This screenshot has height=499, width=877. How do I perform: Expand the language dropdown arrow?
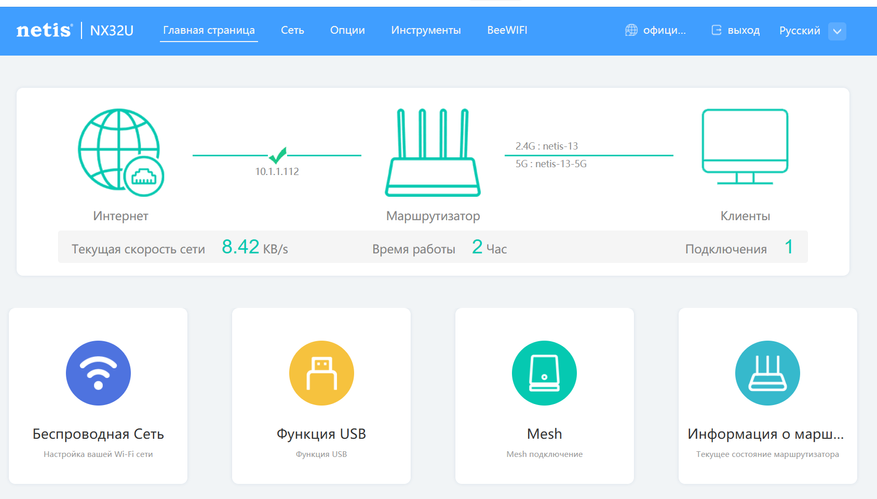[x=837, y=31]
